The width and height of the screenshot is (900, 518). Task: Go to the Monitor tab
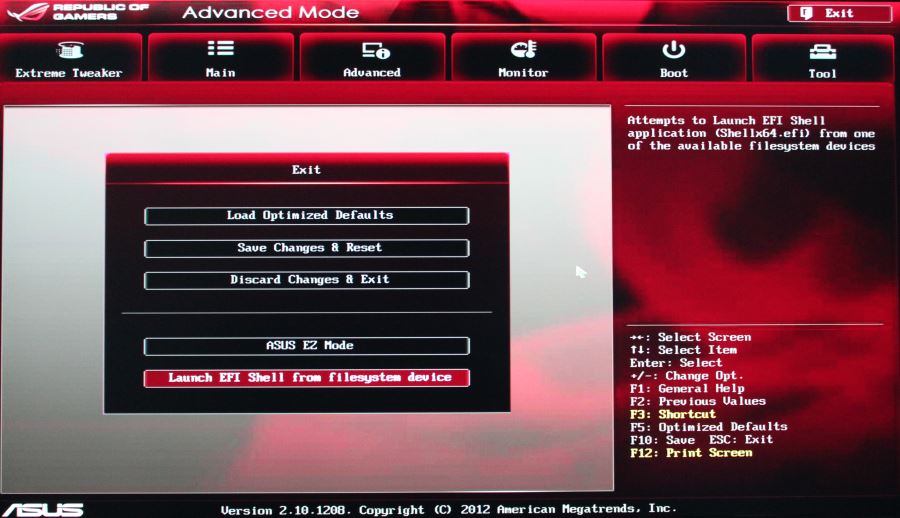click(x=523, y=57)
